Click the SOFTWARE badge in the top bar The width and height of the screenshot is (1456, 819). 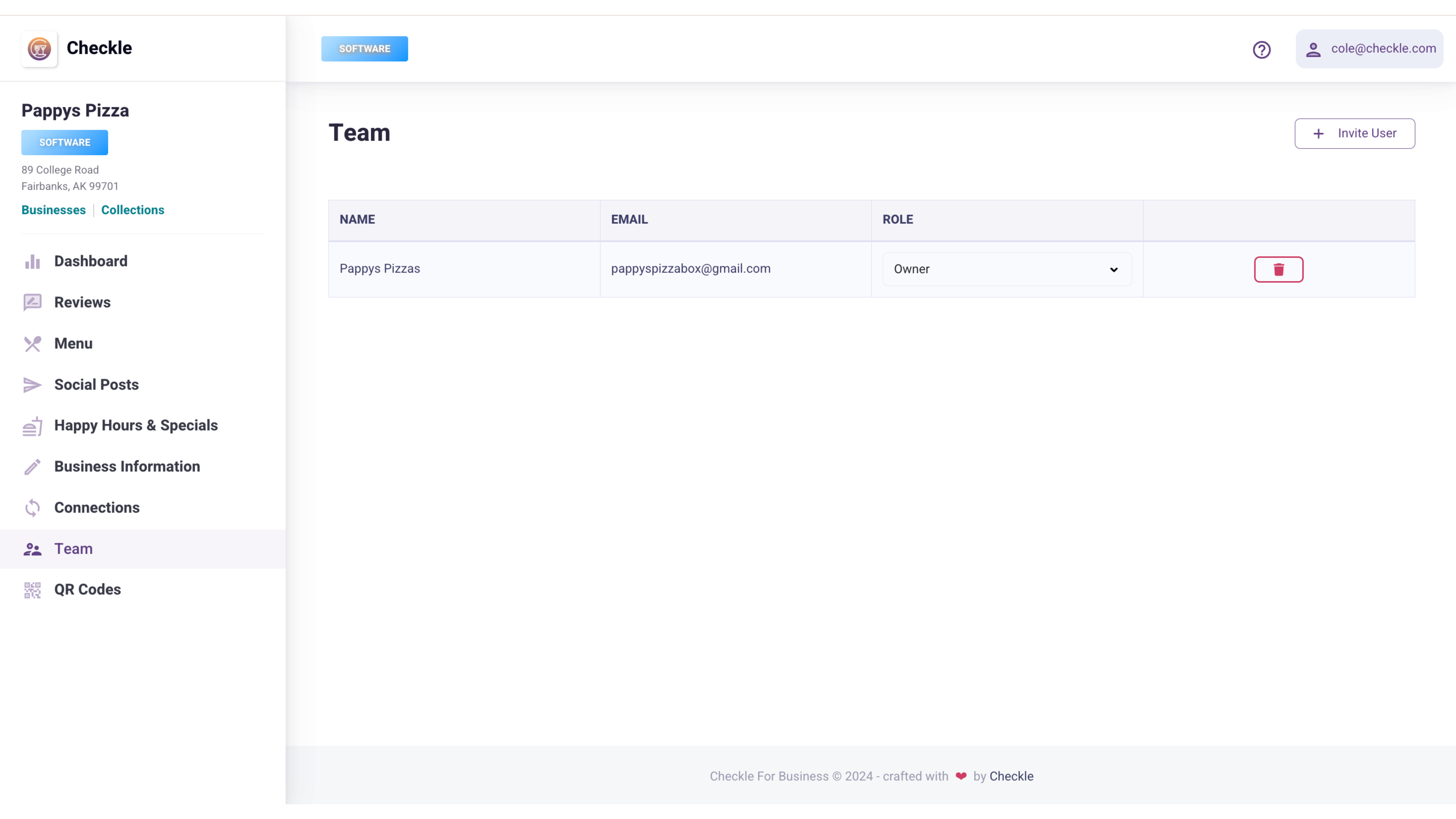click(x=364, y=49)
